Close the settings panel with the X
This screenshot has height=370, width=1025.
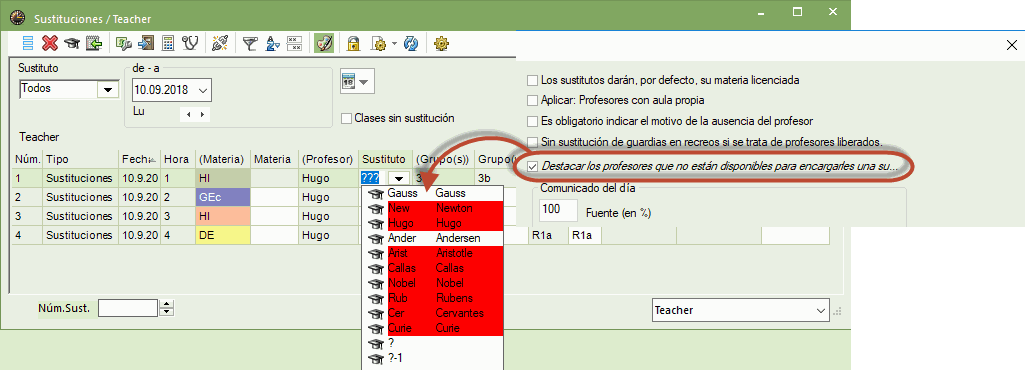point(1011,45)
